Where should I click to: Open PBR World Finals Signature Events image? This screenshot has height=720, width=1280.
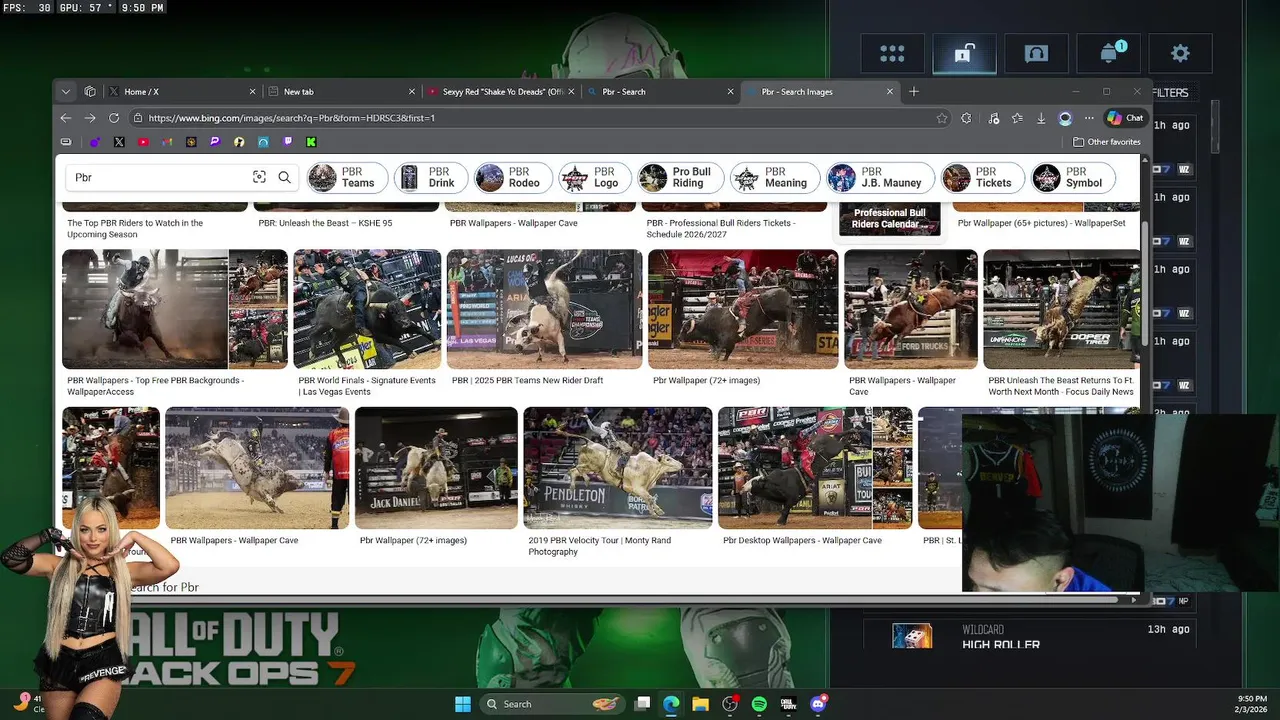367,309
